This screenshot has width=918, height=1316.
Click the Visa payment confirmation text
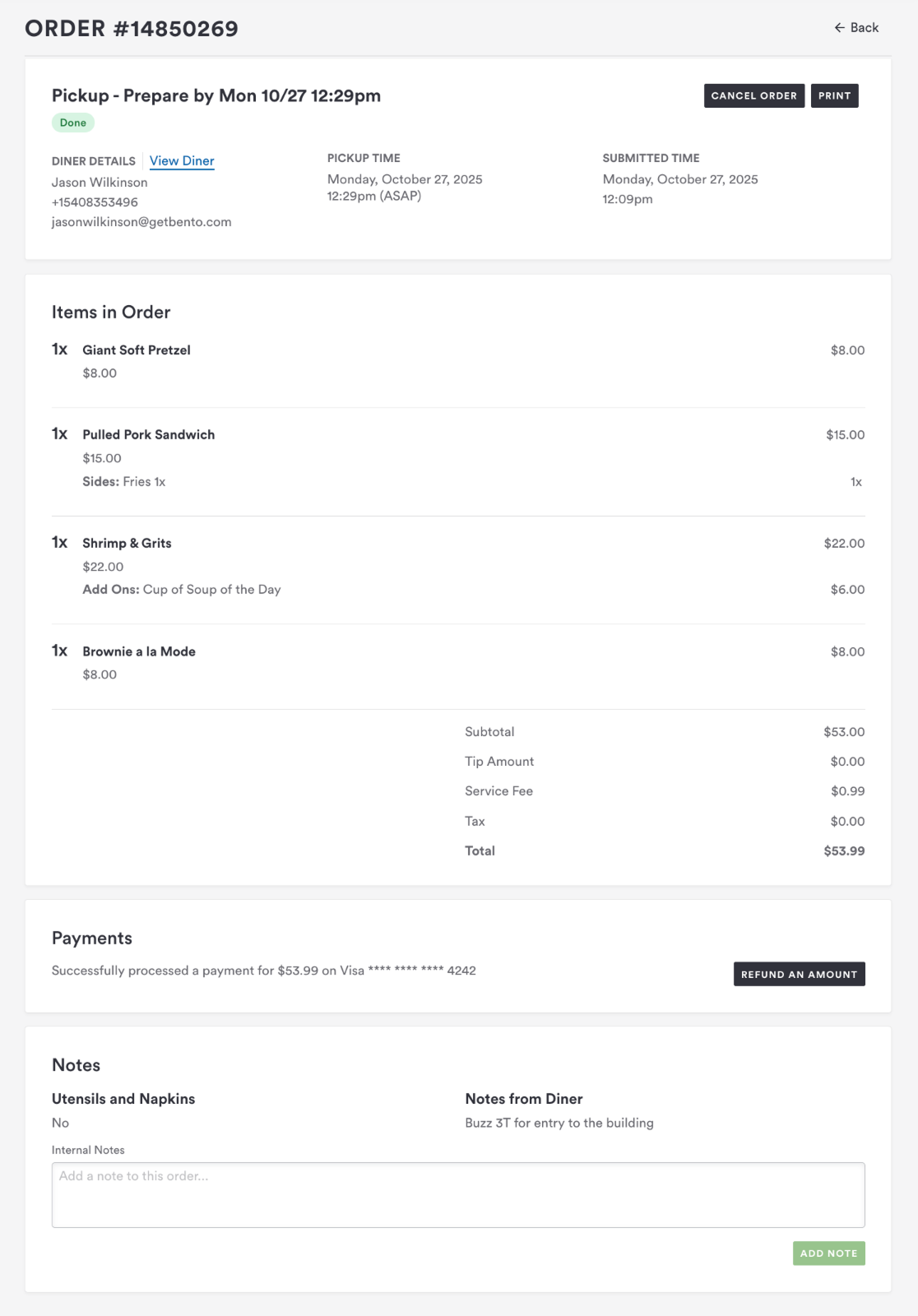(x=263, y=971)
